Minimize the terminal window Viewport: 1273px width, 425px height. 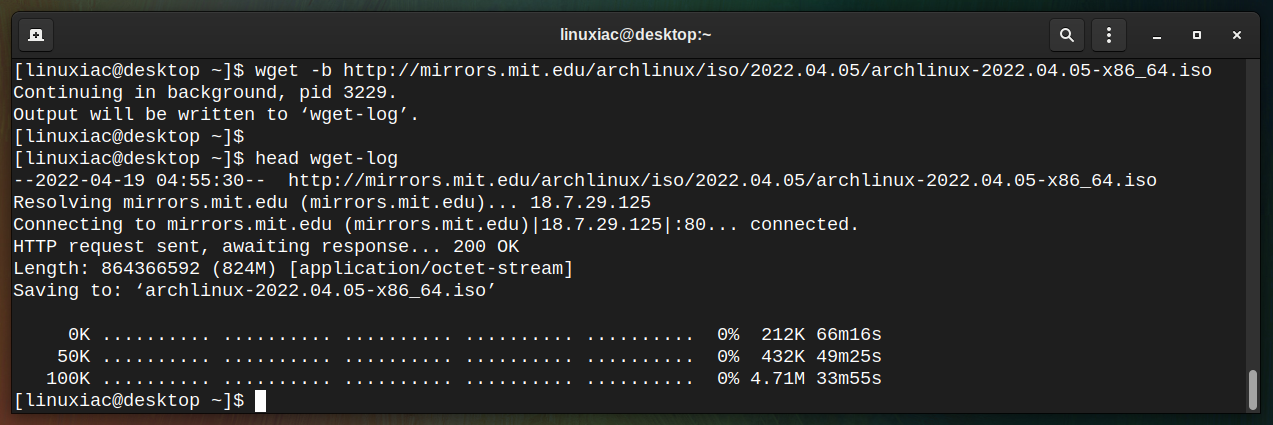(1155, 35)
